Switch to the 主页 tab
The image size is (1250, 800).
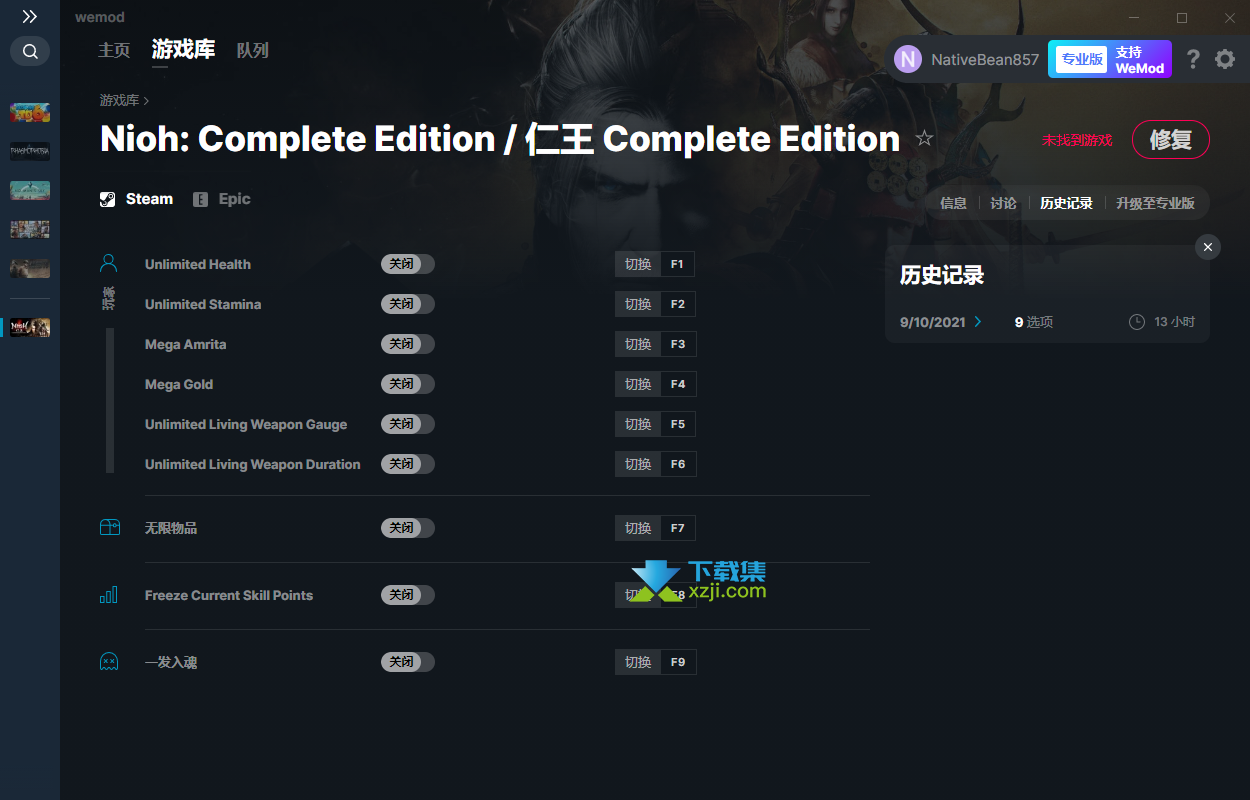tap(114, 50)
